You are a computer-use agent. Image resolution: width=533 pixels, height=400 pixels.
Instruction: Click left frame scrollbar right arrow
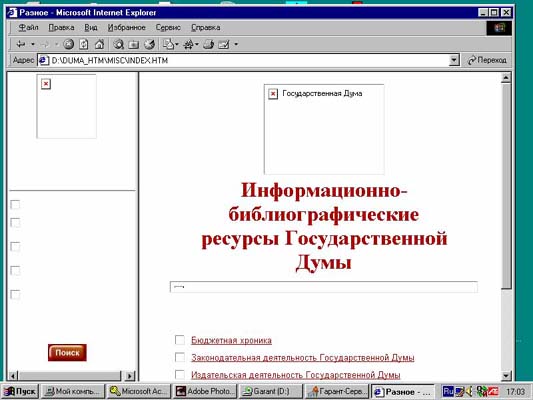point(130,376)
